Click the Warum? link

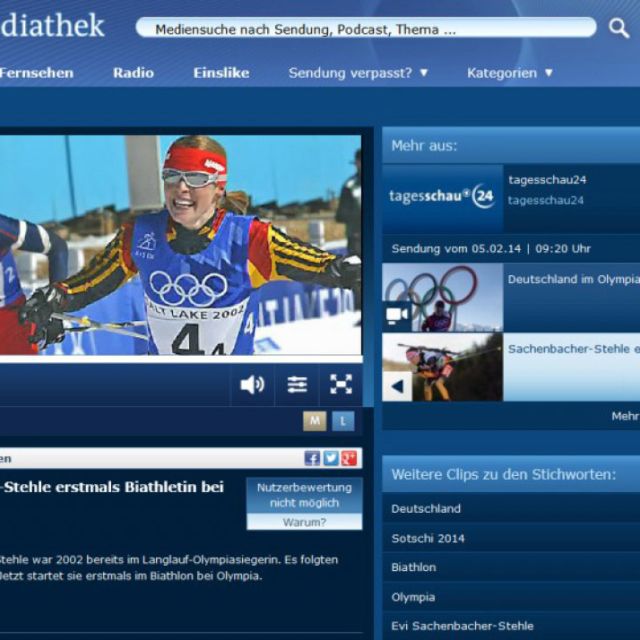[x=304, y=522]
